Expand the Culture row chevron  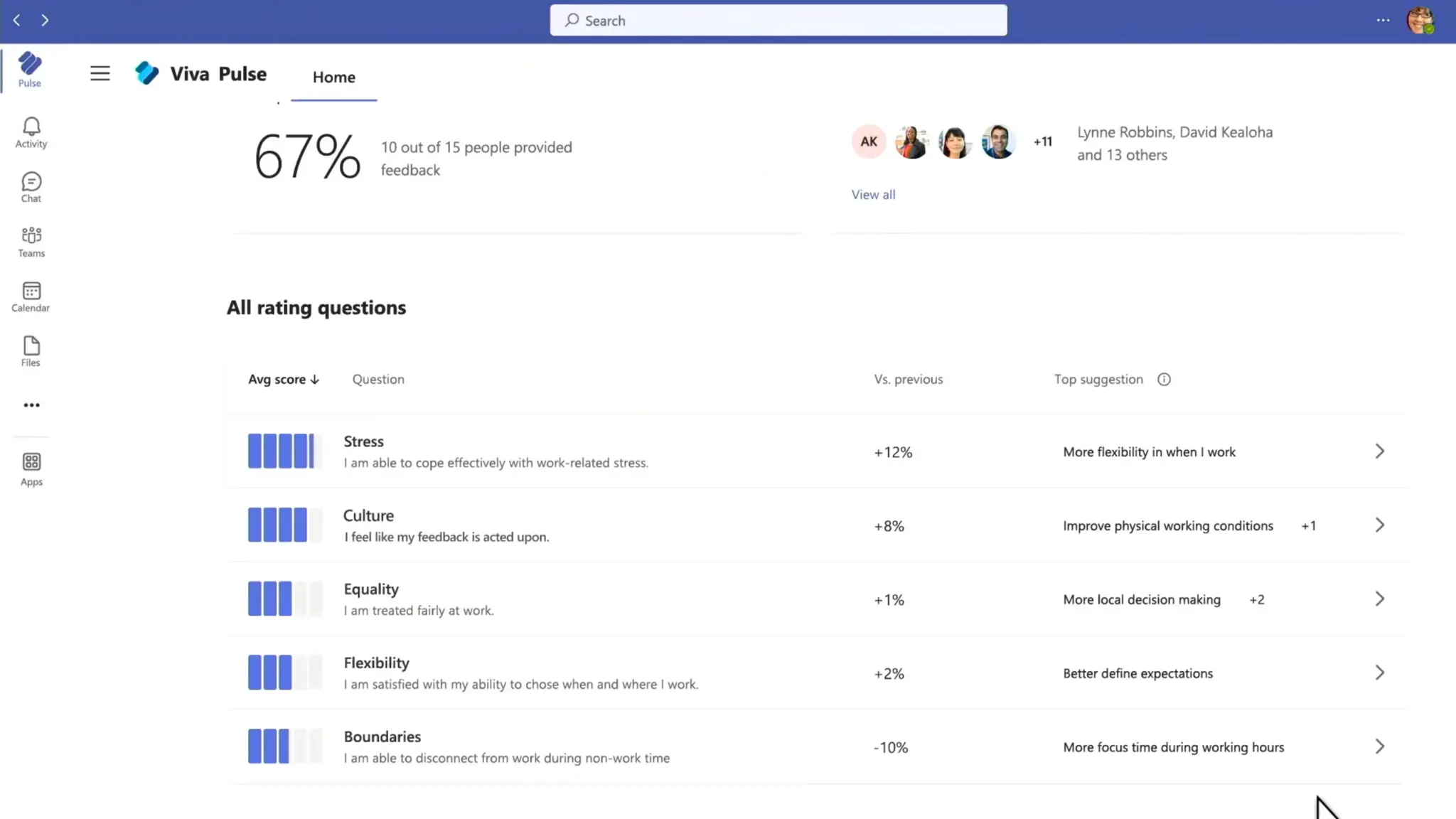click(1379, 525)
